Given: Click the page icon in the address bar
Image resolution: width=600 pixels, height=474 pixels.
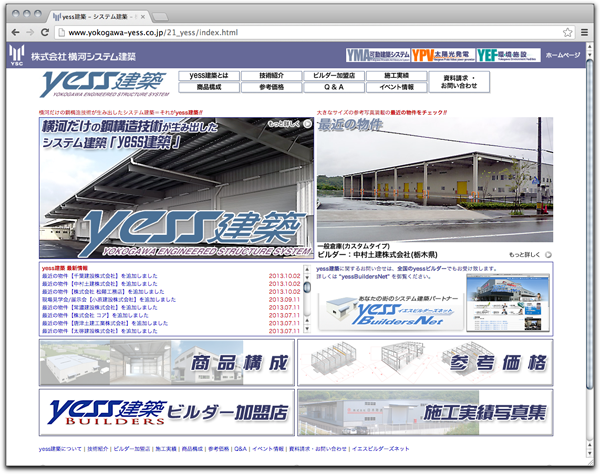Looking at the screenshot, I should (61, 33).
